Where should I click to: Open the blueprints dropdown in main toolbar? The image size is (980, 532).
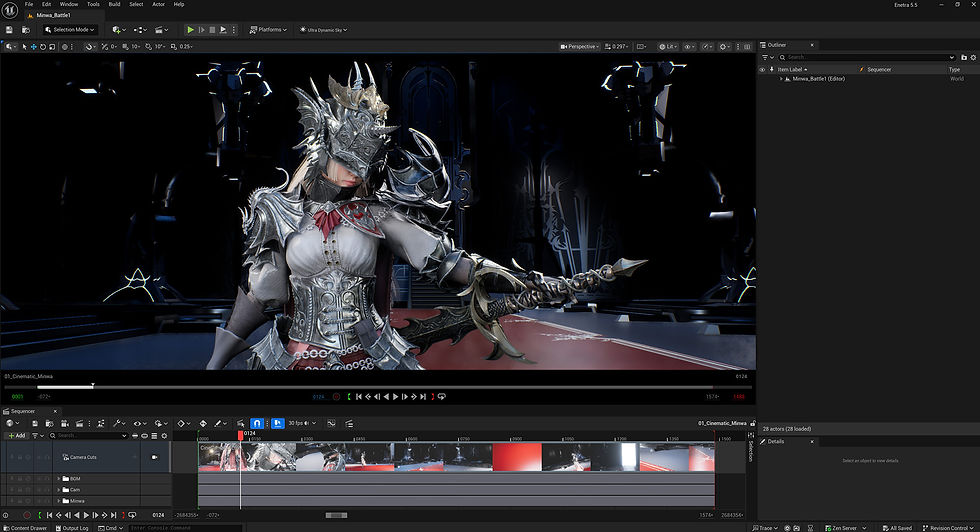140,29
